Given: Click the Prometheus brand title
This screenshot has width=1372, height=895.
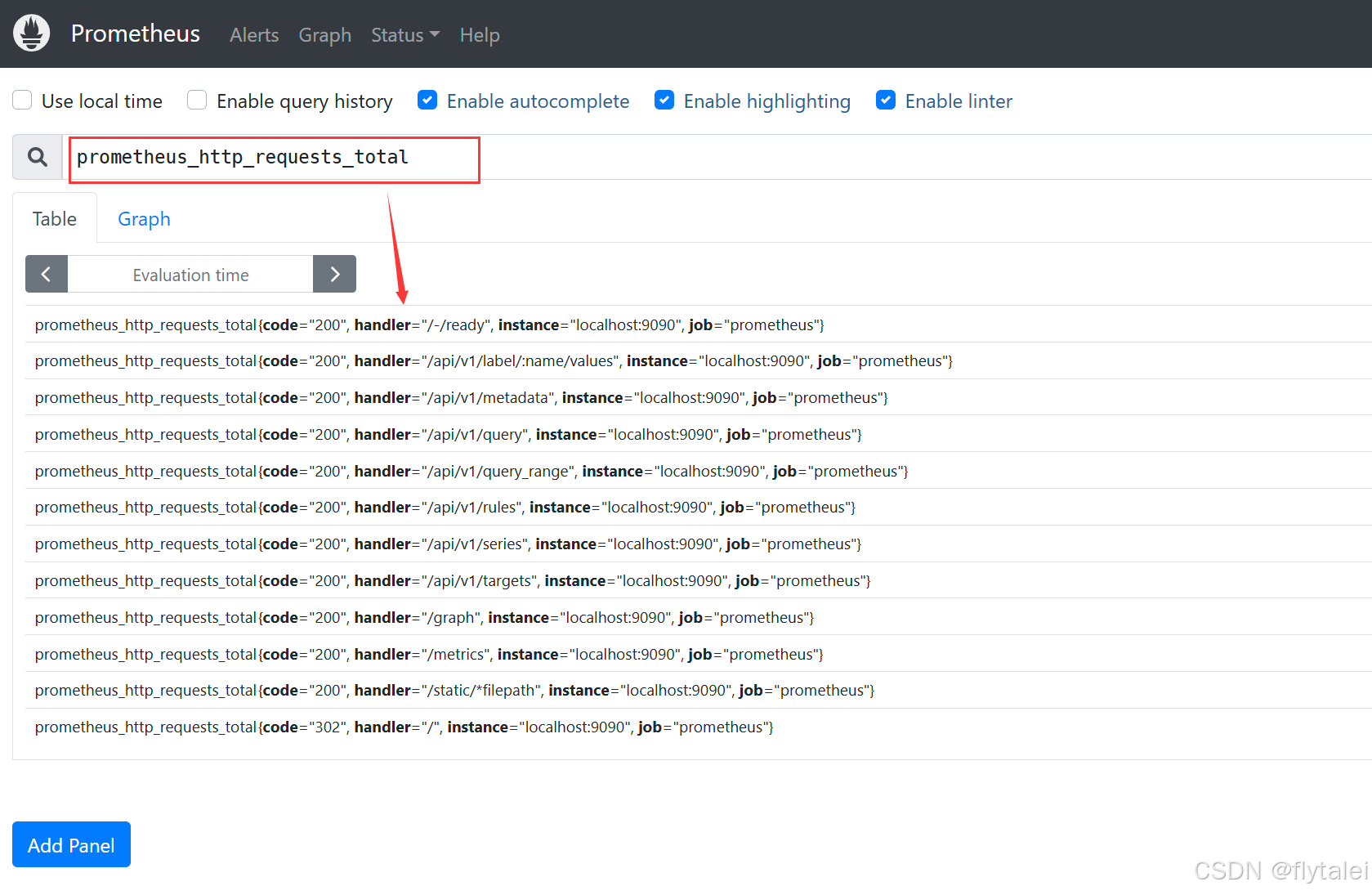Looking at the screenshot, I should 136,34.
